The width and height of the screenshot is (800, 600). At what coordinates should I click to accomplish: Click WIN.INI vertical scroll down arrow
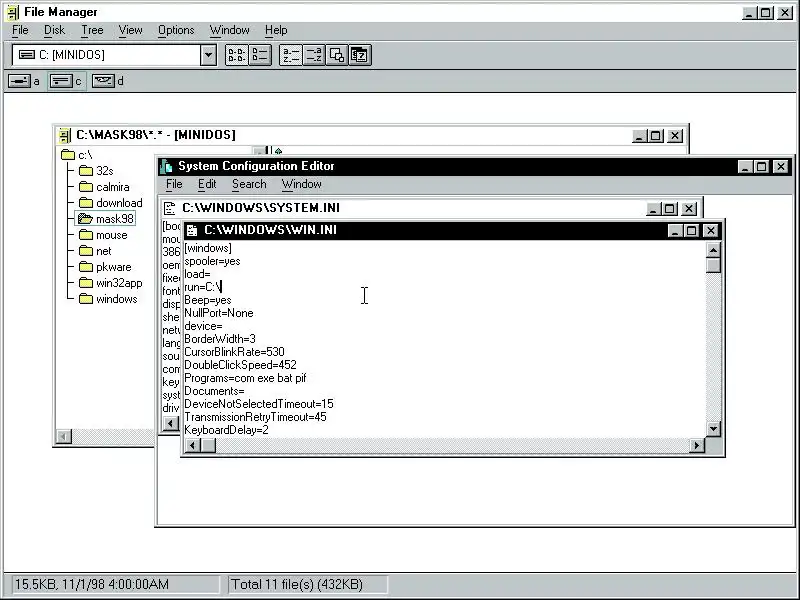pos(713,429)
